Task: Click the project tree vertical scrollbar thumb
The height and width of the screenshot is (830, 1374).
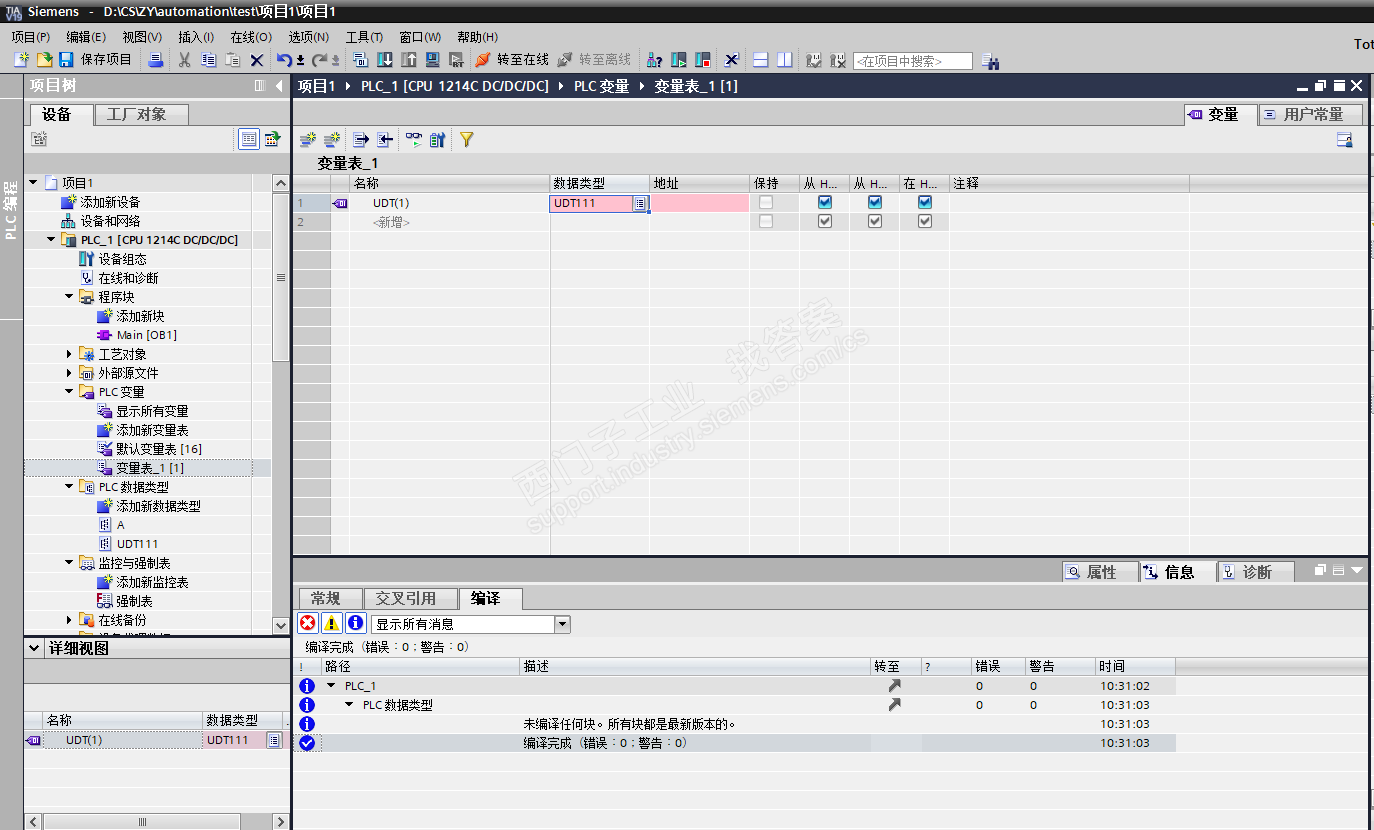Action: coord(280,277)
